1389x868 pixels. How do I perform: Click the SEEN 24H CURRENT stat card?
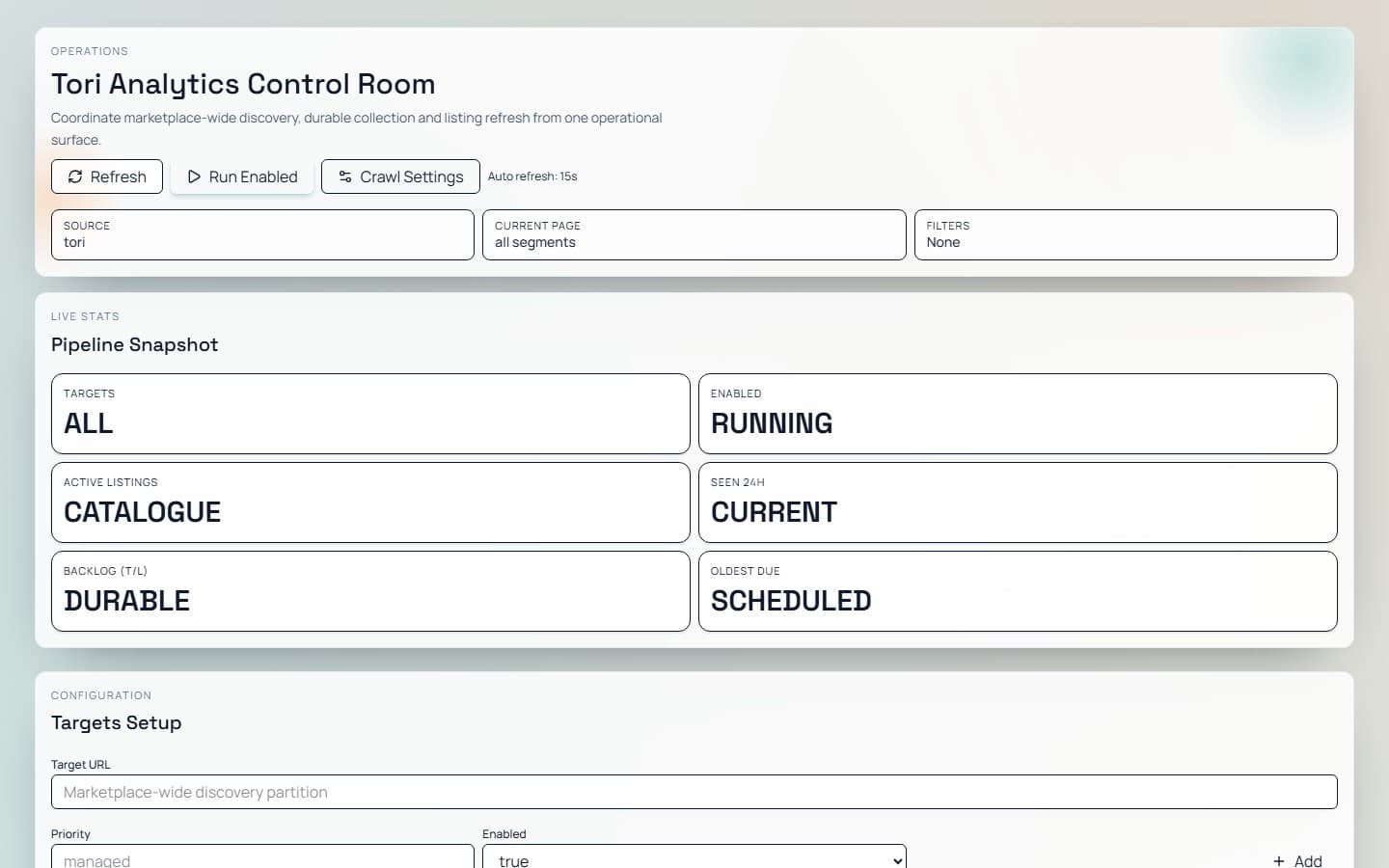click(1018, 502)
